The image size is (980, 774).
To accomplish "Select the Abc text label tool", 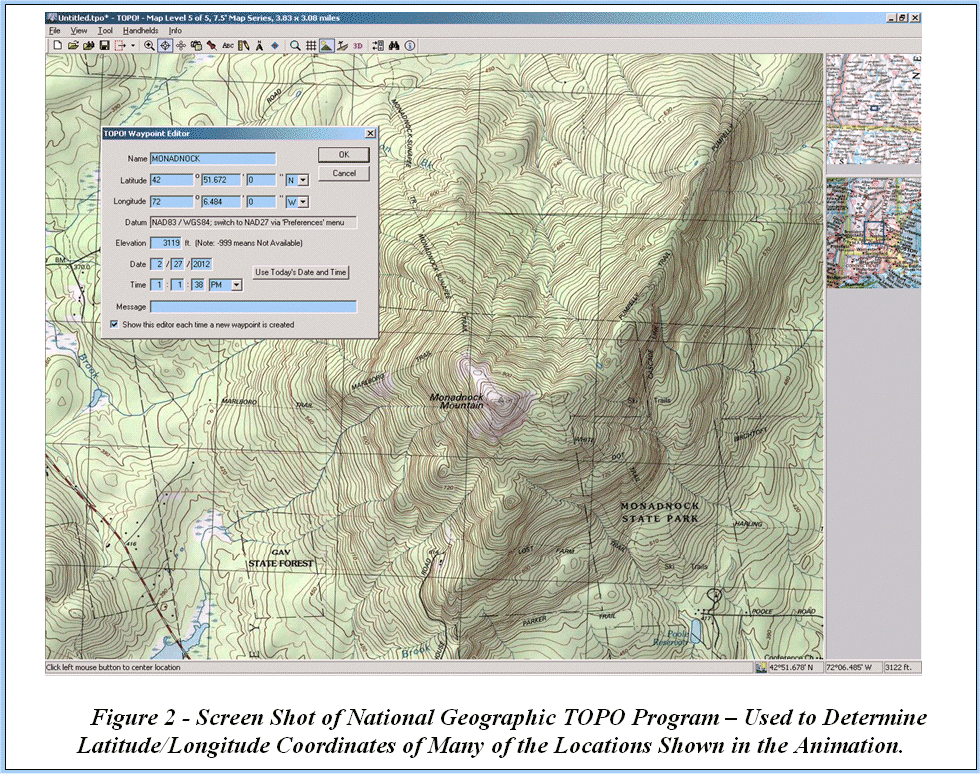I will (x=228, y=46).
